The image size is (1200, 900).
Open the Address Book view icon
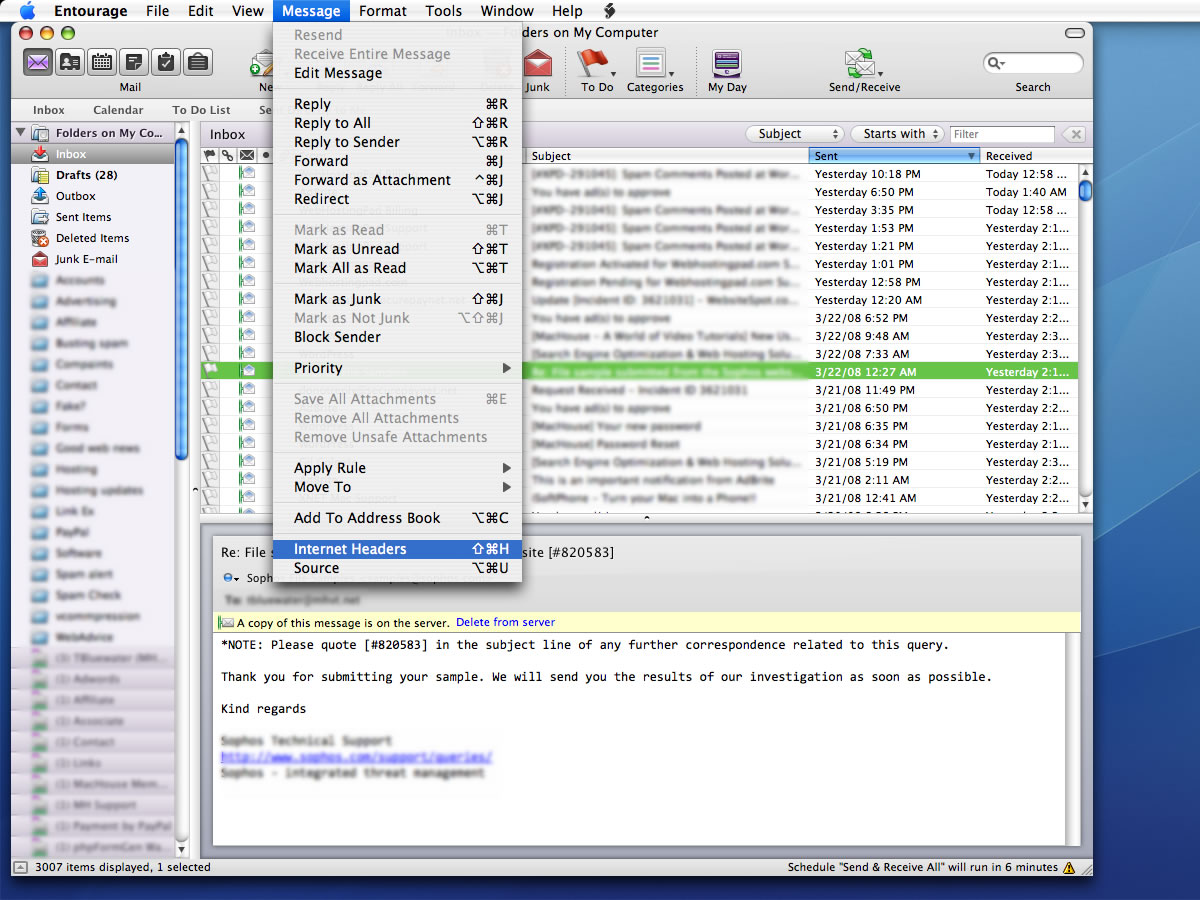[69, 62]
